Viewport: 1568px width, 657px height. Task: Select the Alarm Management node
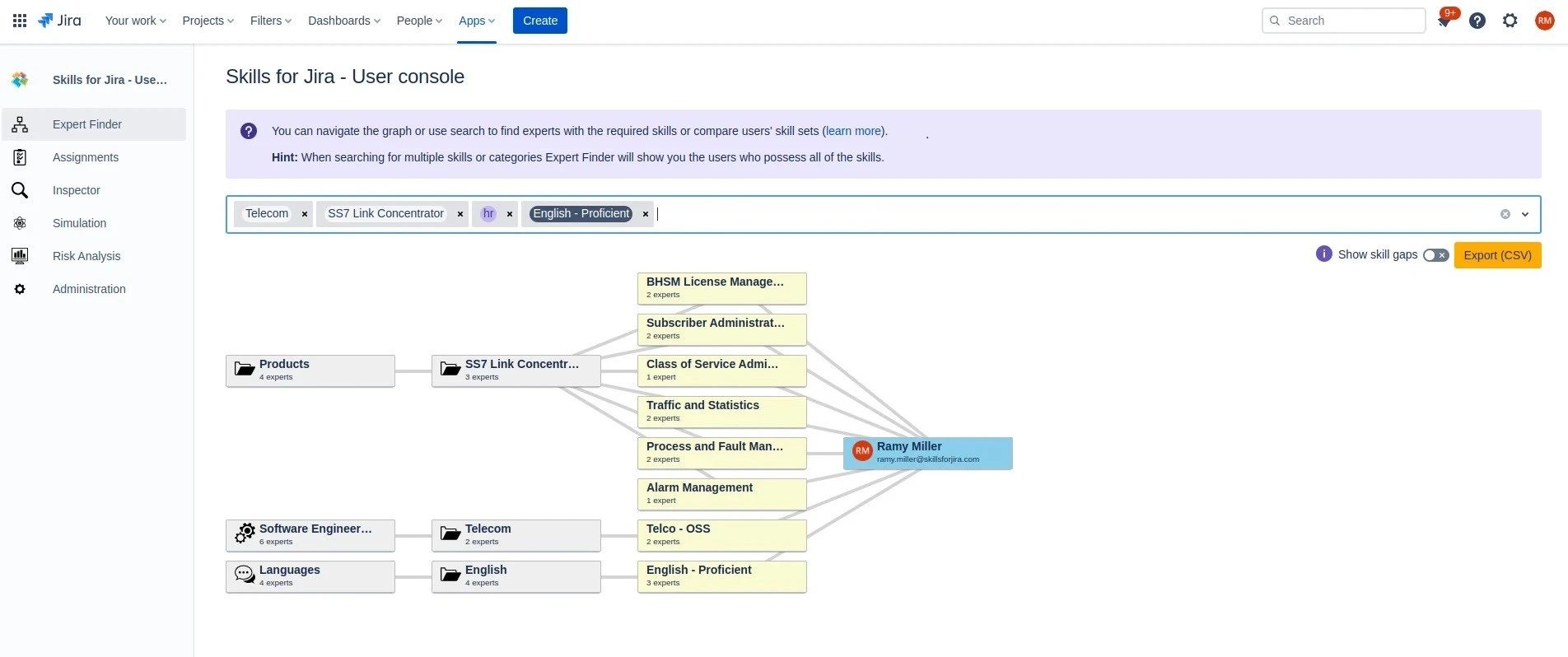[x=721, y=494]
